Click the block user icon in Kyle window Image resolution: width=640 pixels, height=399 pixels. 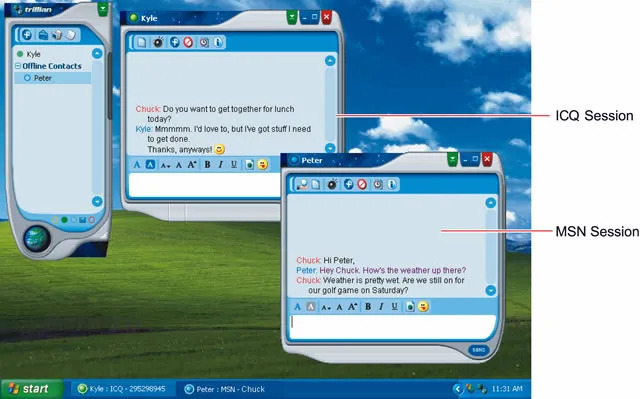pos(188,42)
